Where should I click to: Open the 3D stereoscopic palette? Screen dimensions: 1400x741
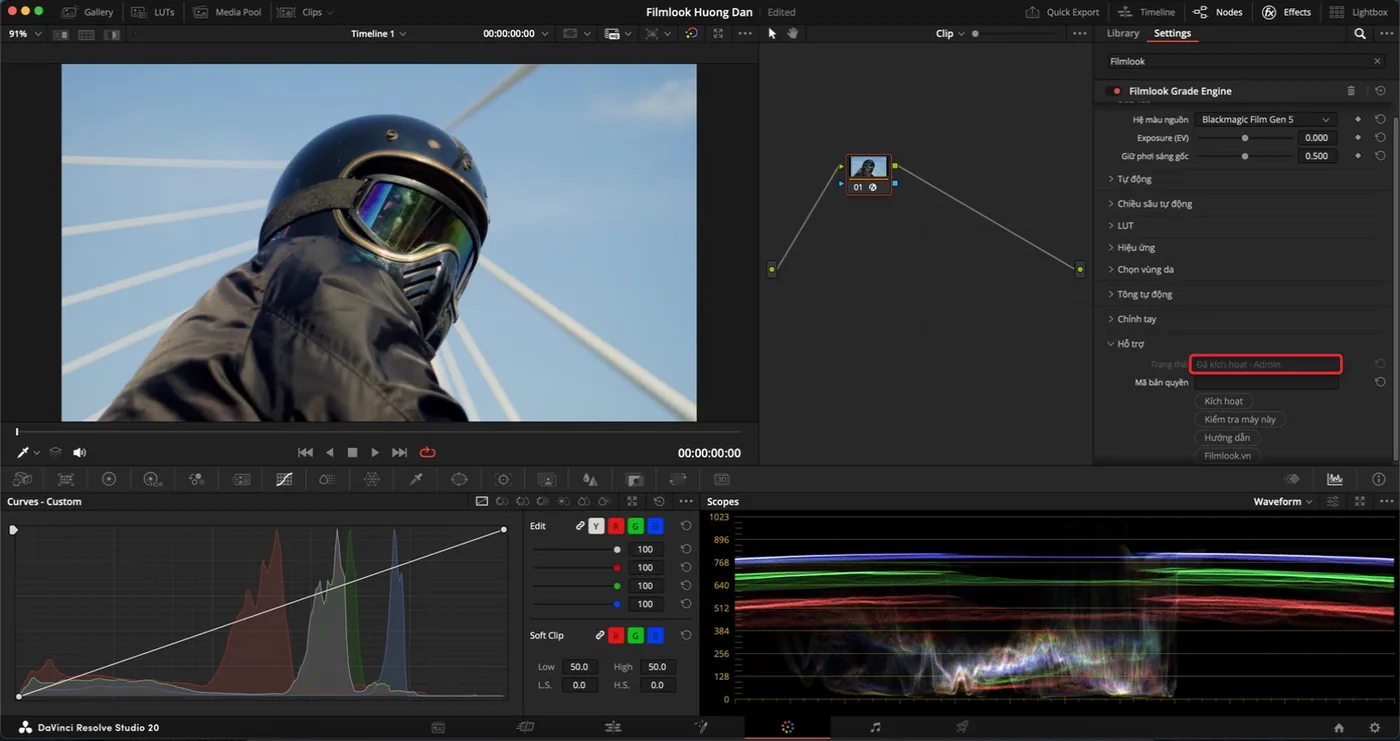click(721, 479)
